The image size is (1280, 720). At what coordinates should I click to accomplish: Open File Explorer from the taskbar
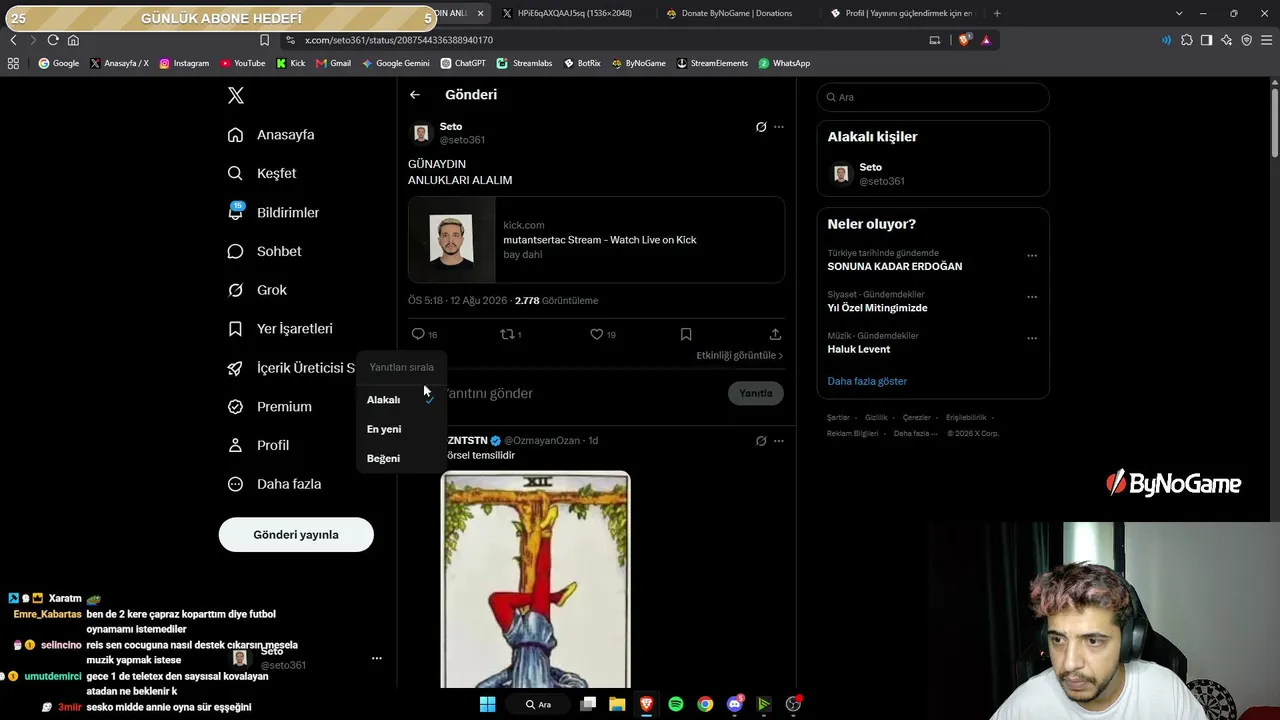coord(617,704)
